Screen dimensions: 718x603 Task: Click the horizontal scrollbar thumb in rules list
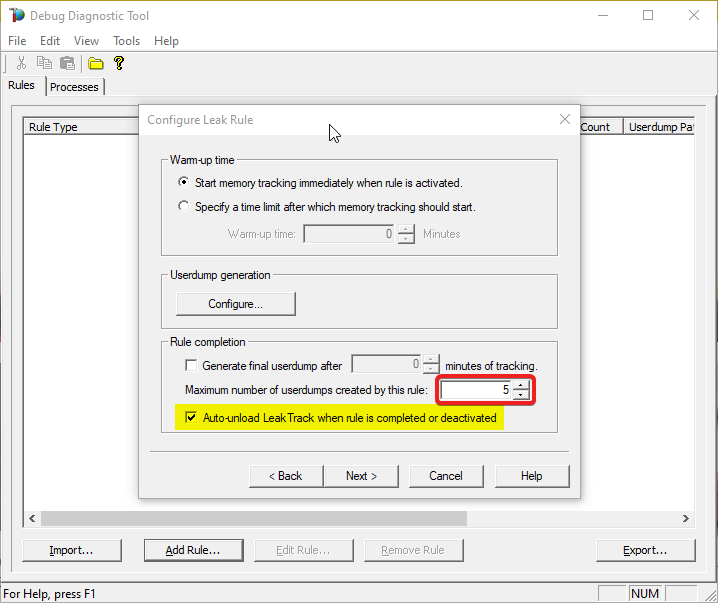pos(254,518)
